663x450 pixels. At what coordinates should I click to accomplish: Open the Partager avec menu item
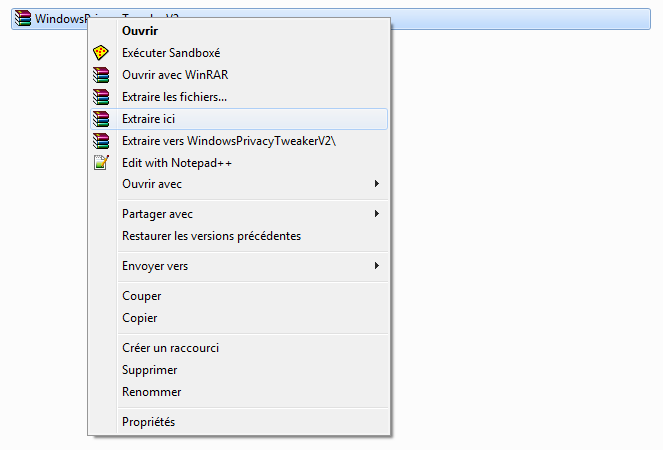click(239, 214)
